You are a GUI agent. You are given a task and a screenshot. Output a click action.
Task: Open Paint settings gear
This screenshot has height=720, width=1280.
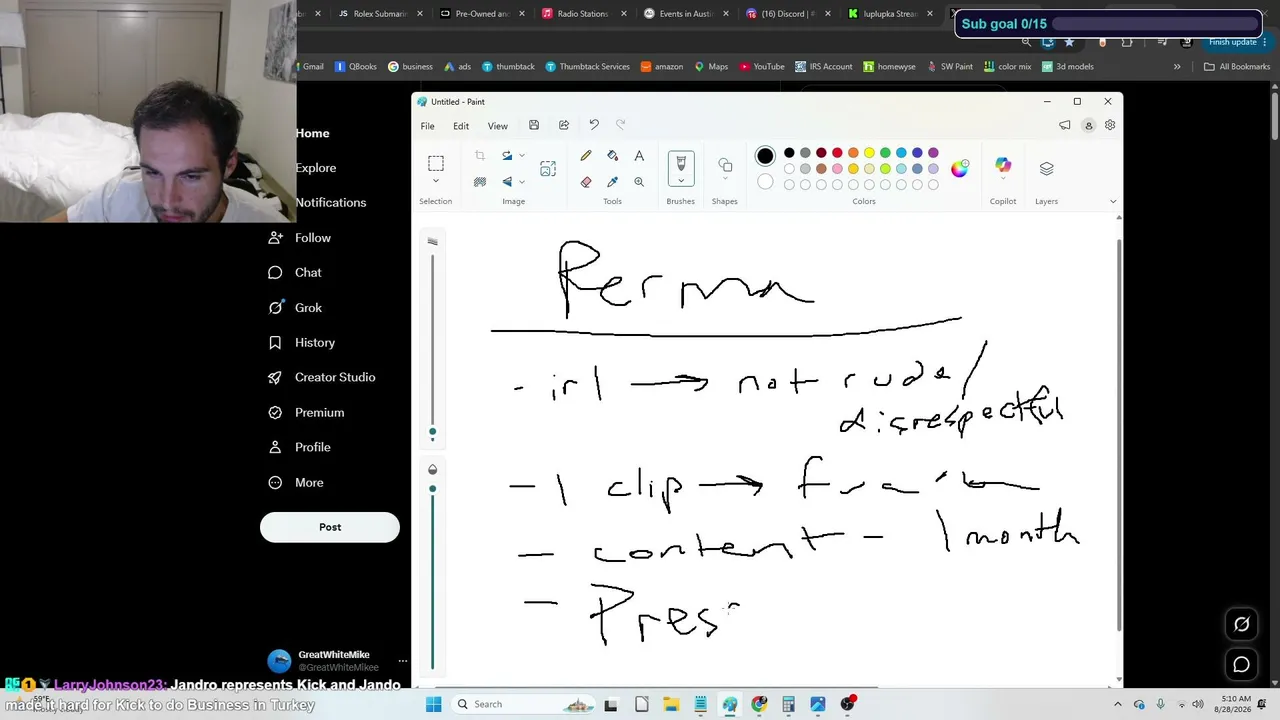1110,125
